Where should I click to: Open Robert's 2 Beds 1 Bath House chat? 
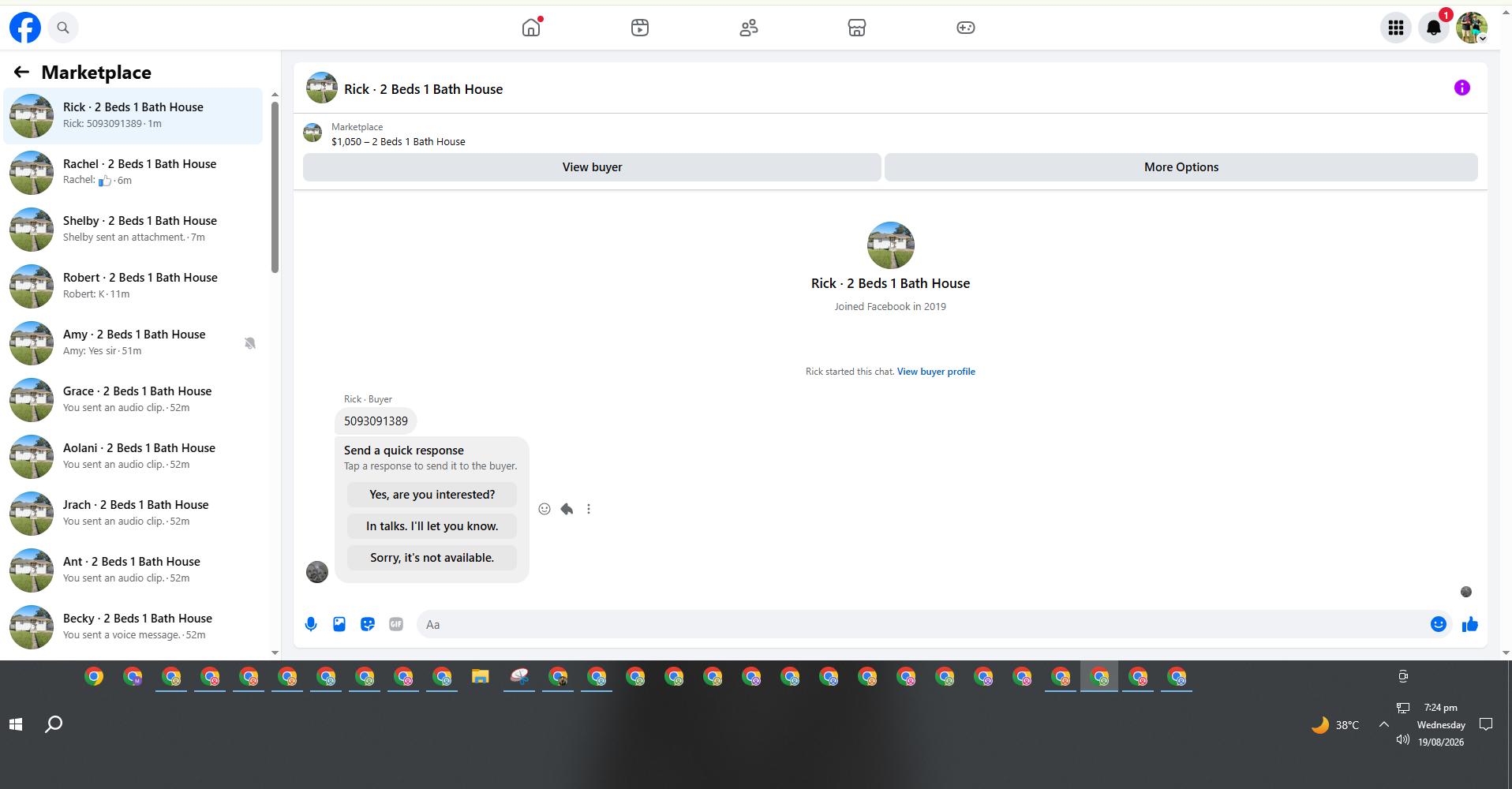click(x=133, y=286)
